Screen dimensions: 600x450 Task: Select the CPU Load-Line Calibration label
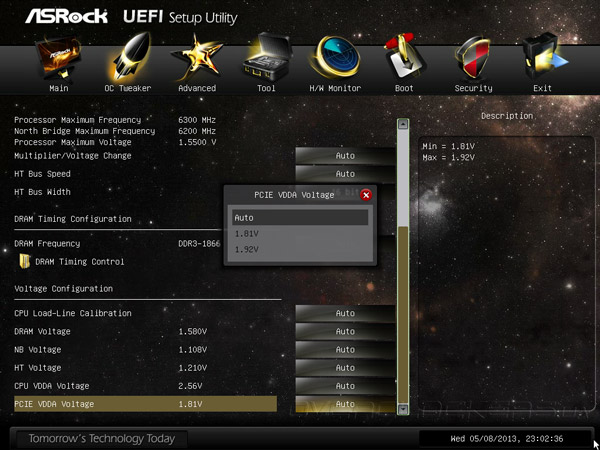click(x=73, y=313)
